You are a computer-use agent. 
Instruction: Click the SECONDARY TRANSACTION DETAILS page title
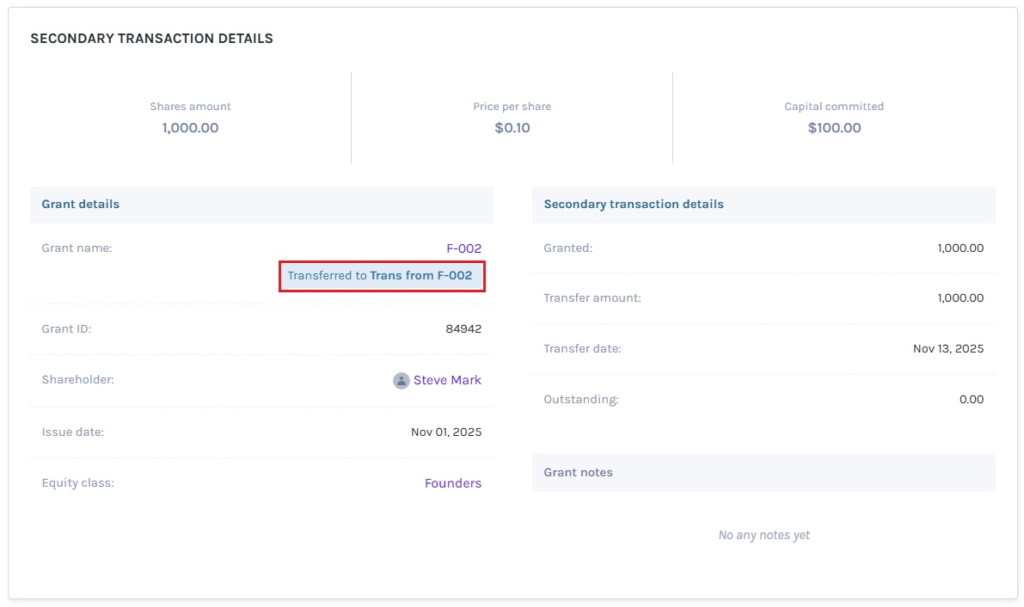click(x=151, y=39)
